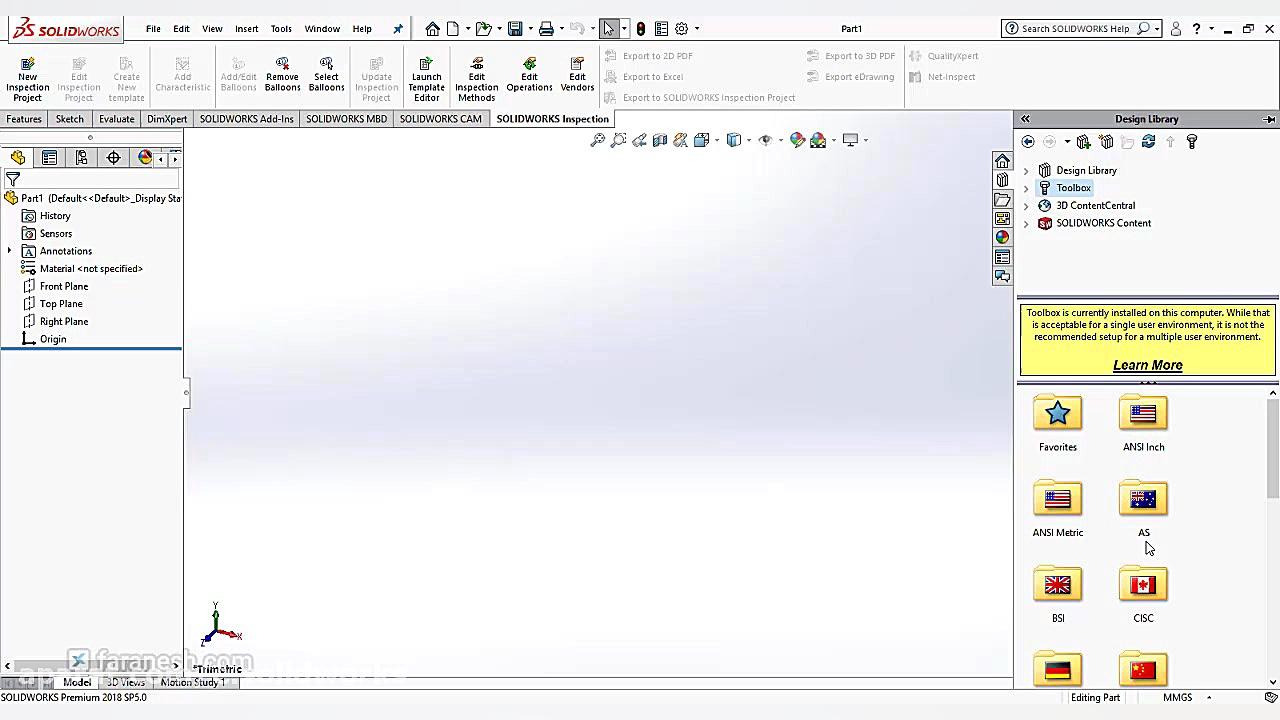This screenshot has width=1280, height=720.
Task: Click the Rebuild traffic light icon
Action: (x=641, y=29)
